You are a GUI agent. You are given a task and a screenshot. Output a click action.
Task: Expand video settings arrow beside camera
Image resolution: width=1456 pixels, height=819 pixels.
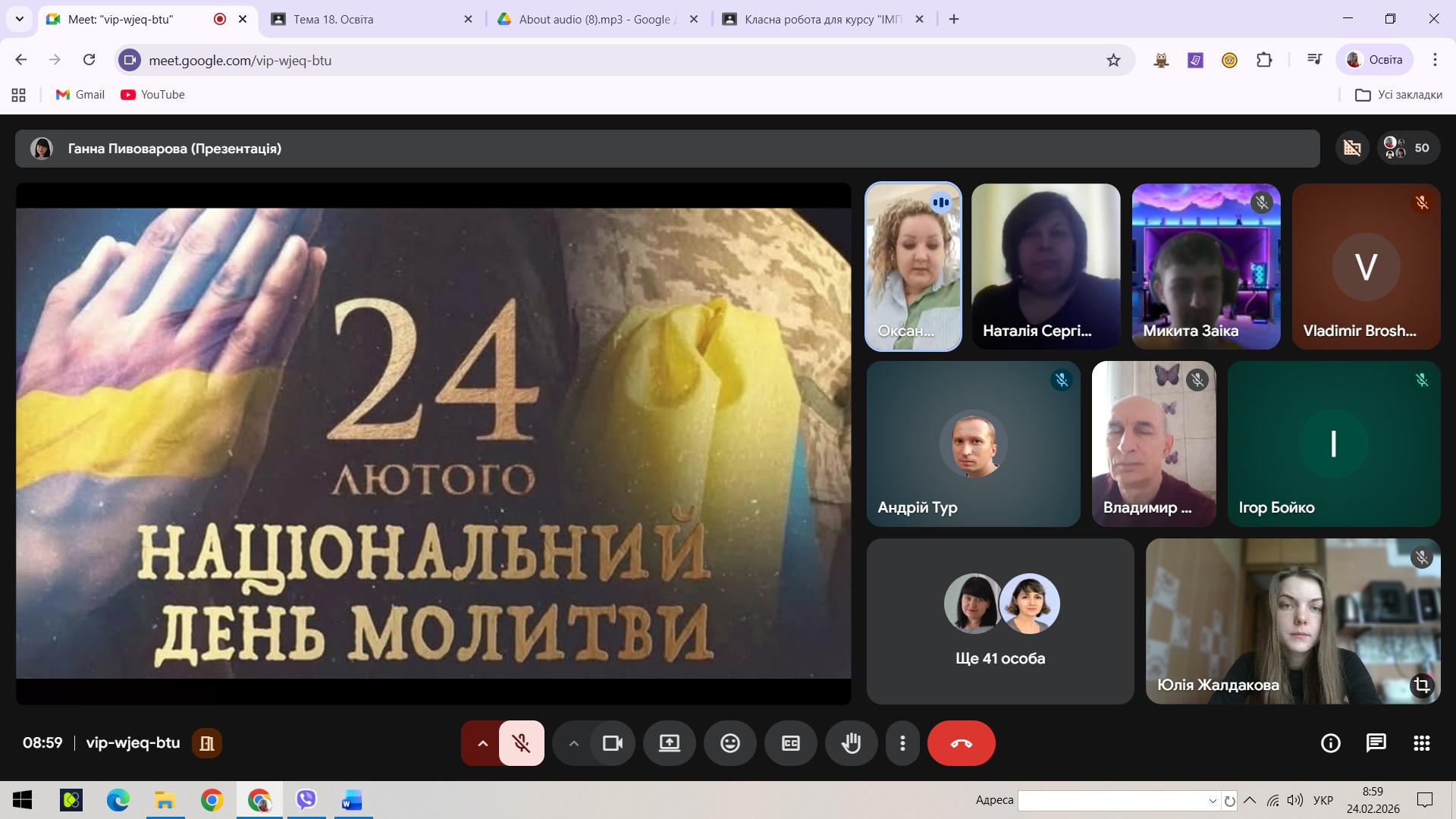573,743
